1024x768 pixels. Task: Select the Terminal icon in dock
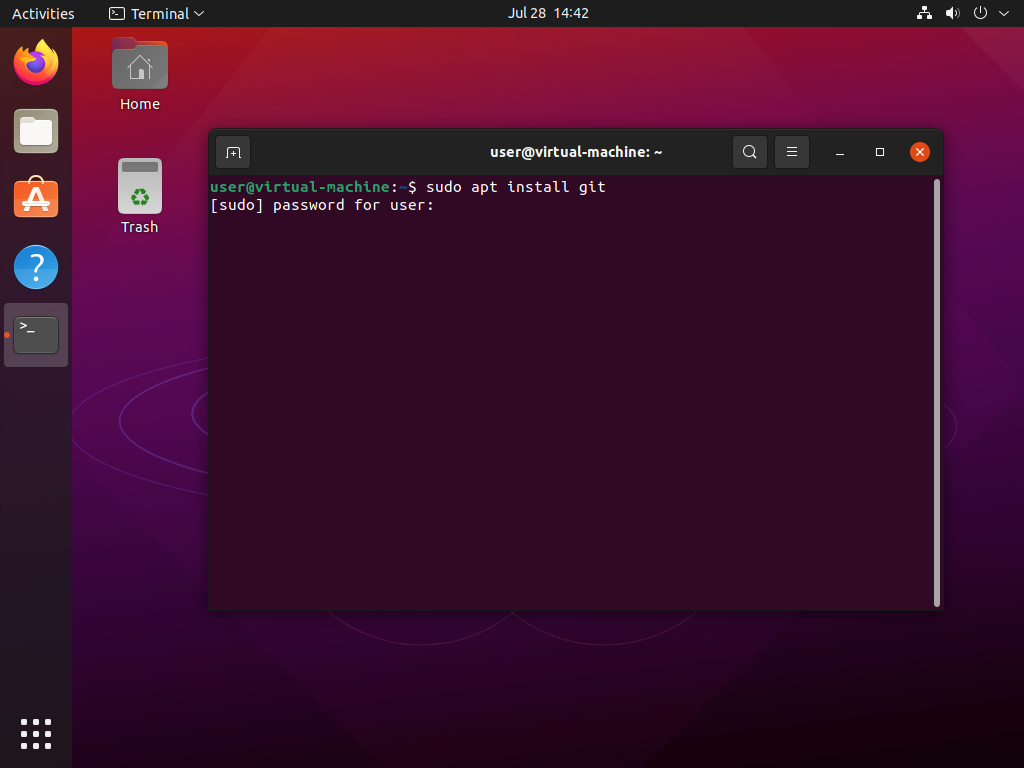[36, 335]
